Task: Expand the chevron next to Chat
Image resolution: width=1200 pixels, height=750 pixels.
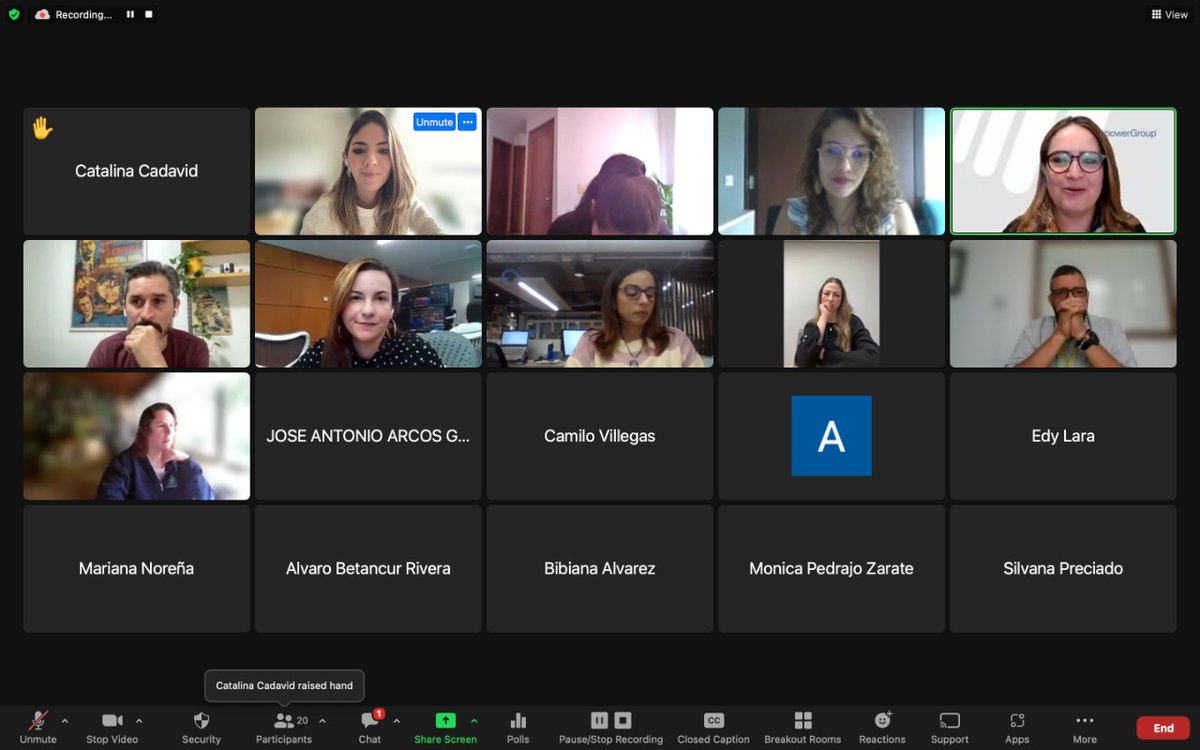Action: [396, 720]
